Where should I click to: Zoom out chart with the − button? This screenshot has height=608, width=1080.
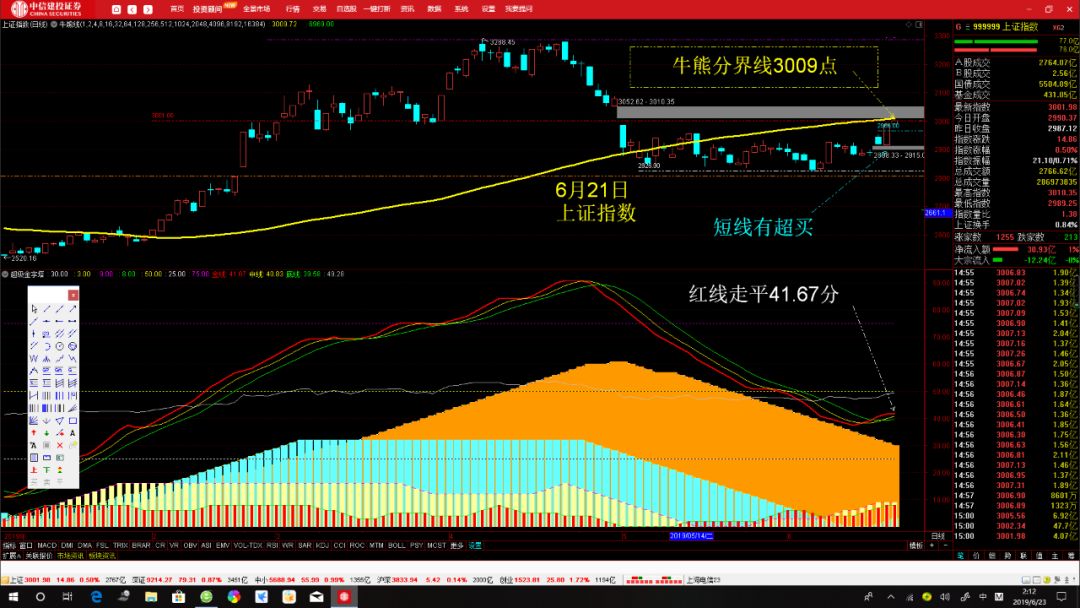coord(946,545)
